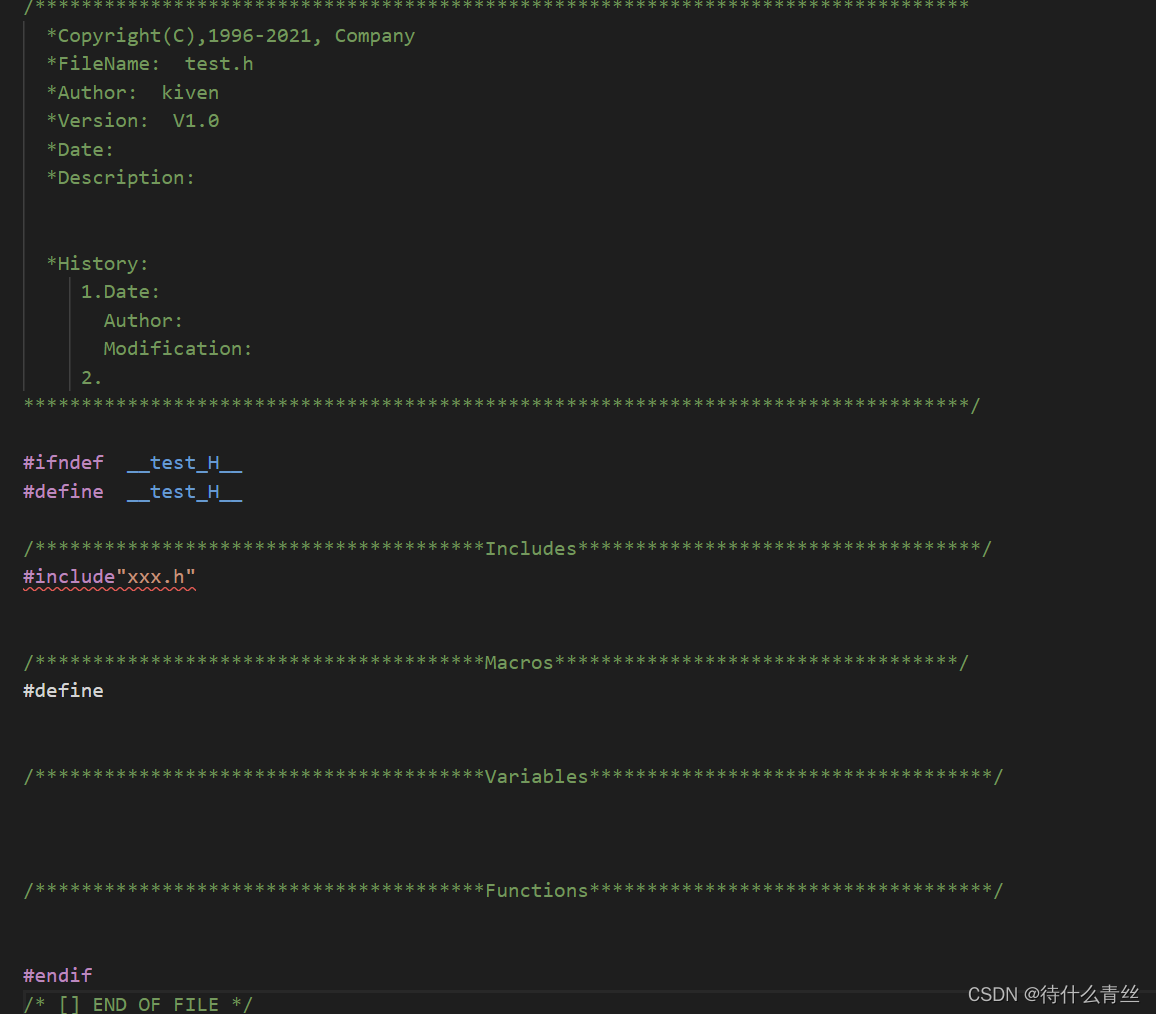
Task: Click the '*History:' comment line
Action: click(97, 263)
